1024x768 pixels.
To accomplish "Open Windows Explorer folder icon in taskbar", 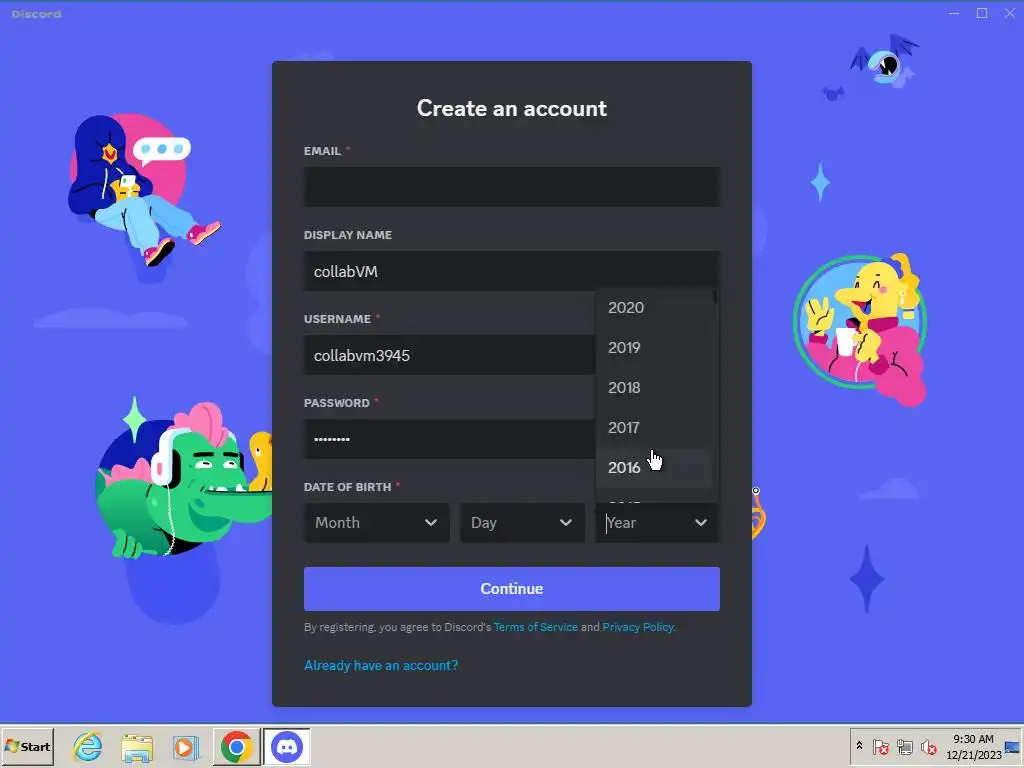I will (x=137, y=747).
